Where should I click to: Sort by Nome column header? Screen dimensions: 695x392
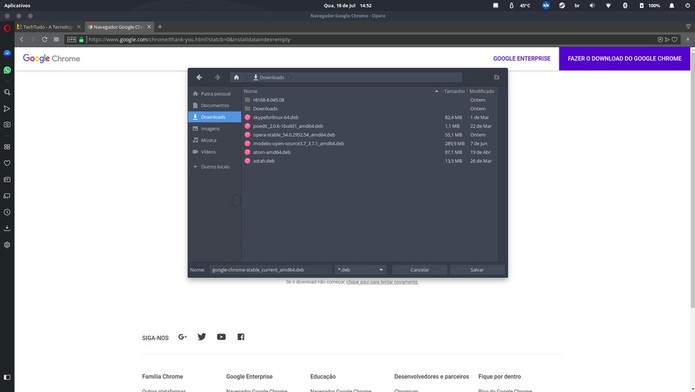point(341,91)
